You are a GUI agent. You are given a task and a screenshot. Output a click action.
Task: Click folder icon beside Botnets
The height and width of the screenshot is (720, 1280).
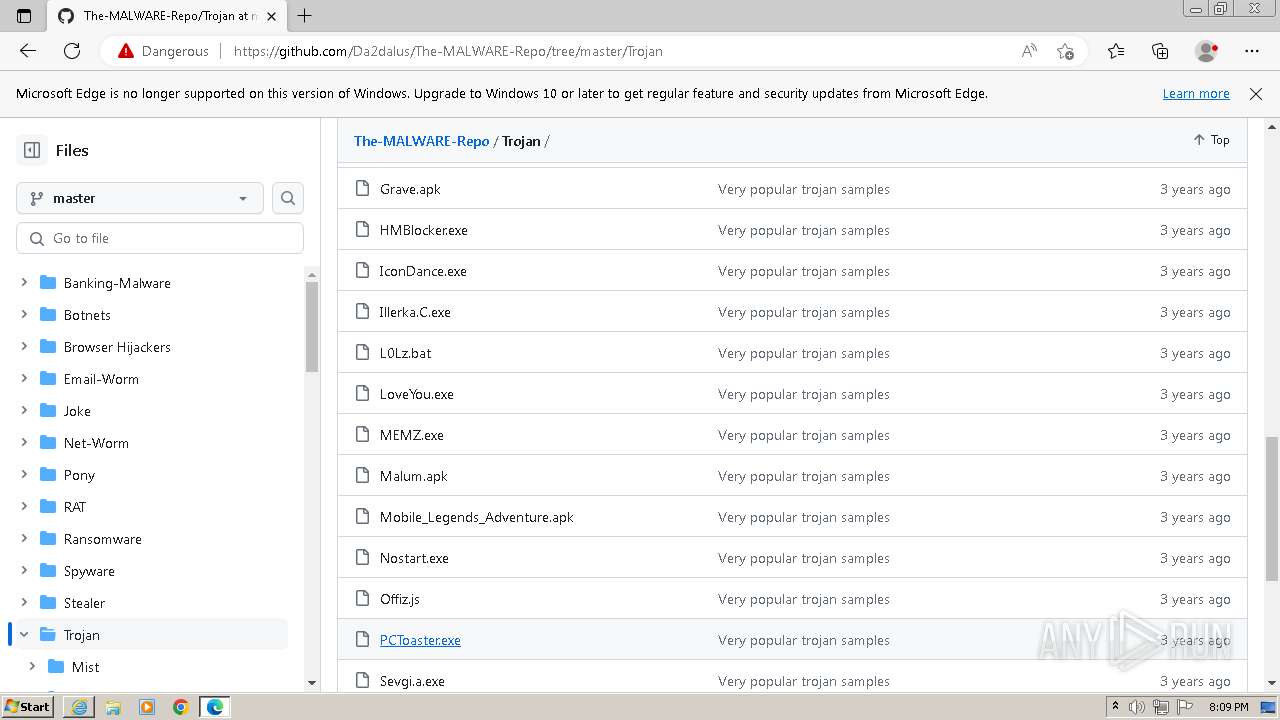point(47,315)
